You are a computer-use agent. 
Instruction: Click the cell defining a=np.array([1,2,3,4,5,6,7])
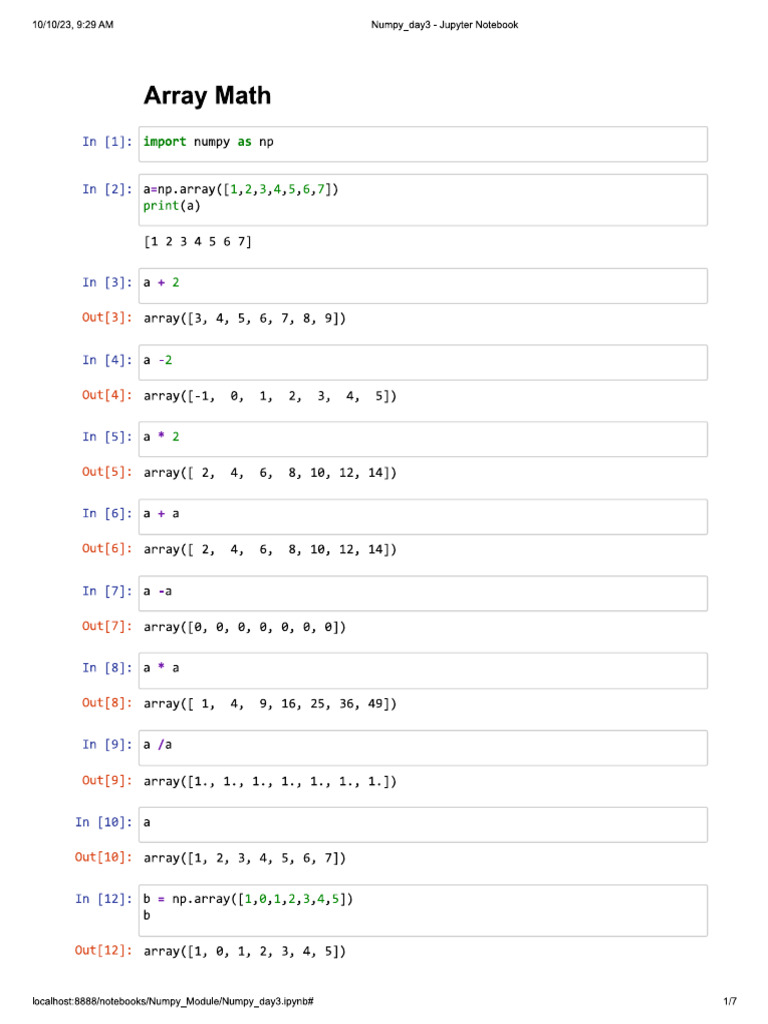(423, 200)
